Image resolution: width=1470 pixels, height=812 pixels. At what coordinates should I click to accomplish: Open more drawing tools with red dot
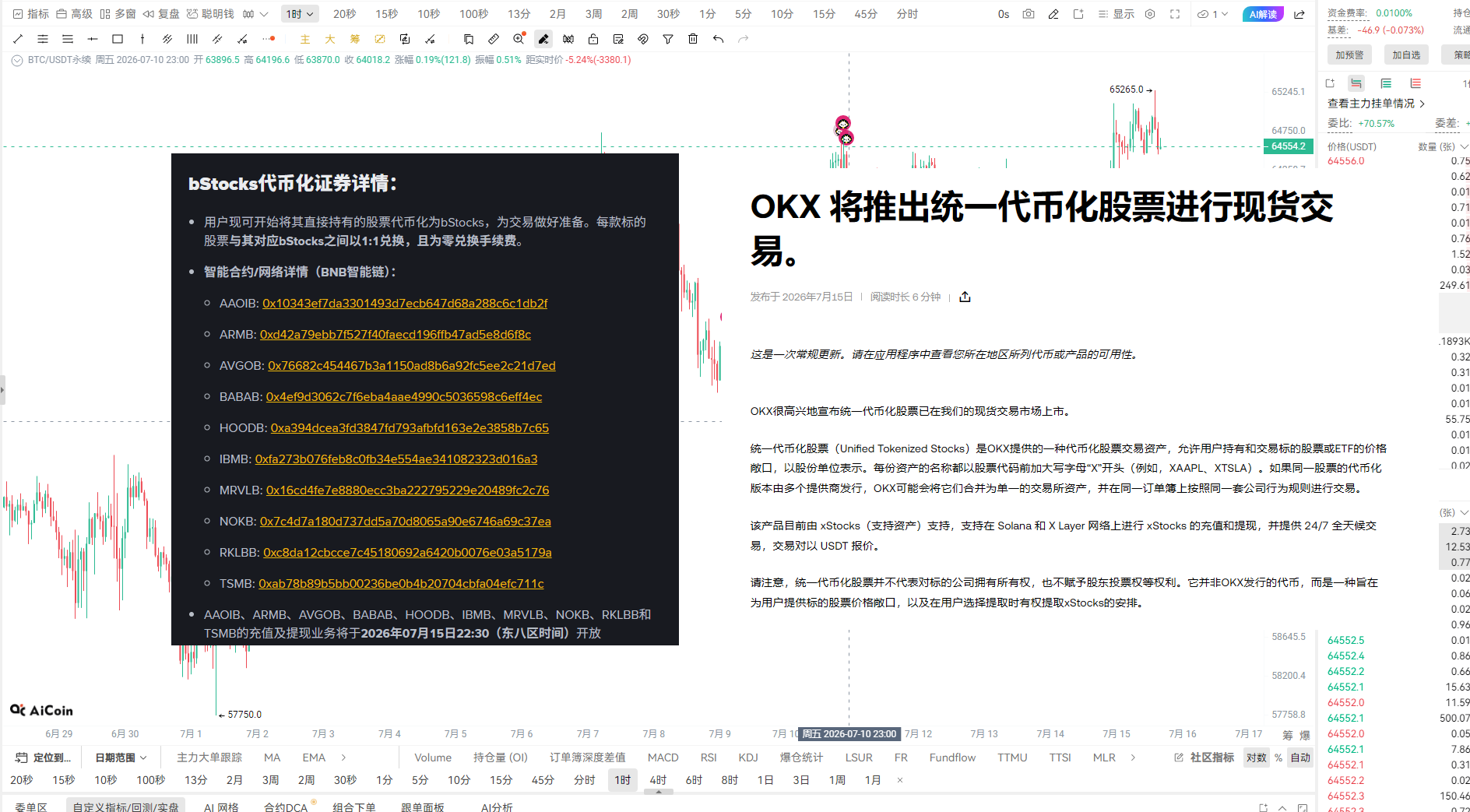(x=269, y=39)
